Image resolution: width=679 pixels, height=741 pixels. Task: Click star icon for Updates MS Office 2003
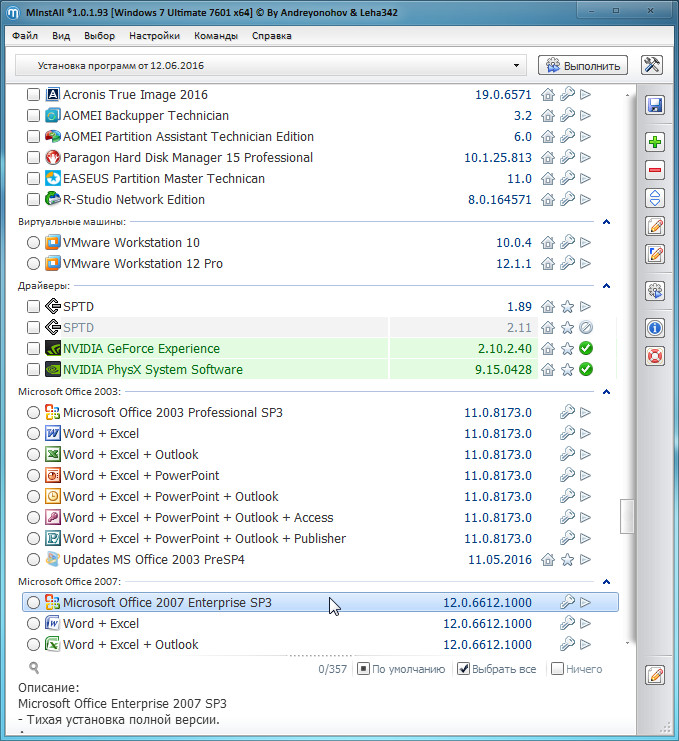click(567, 560)
